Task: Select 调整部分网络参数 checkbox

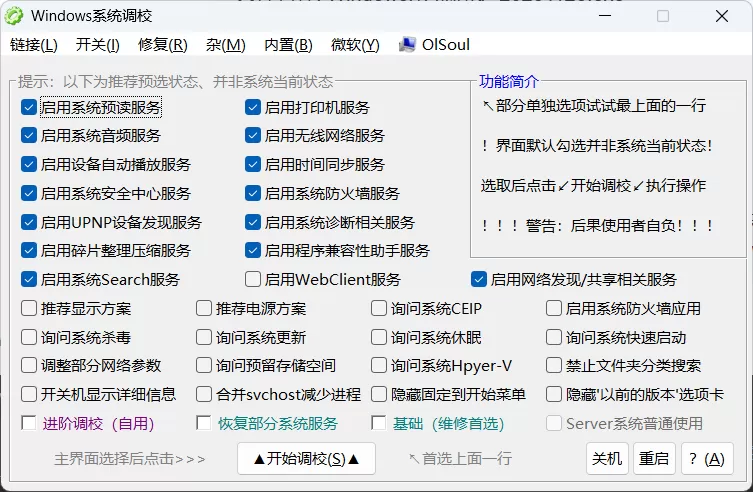Action: [x=29, y=365]
